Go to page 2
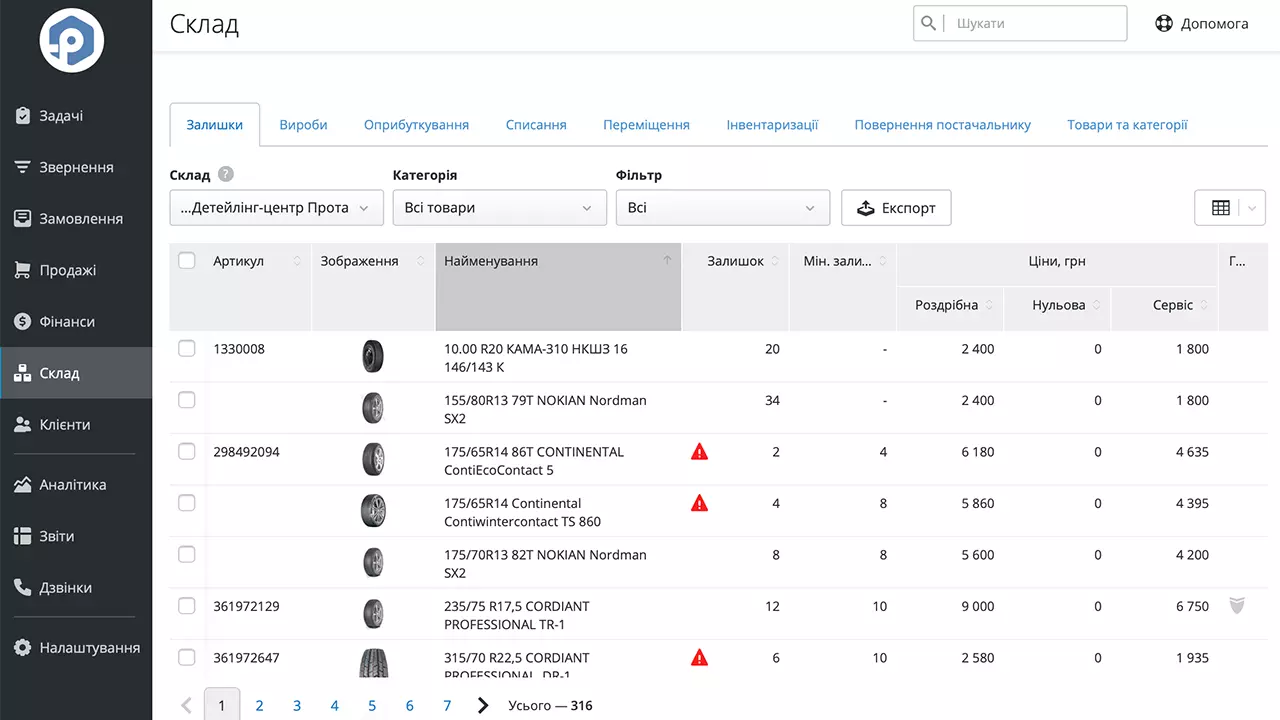Viewport: 1280px width, 720px height. pyautogui.click(x=259, y=705)
